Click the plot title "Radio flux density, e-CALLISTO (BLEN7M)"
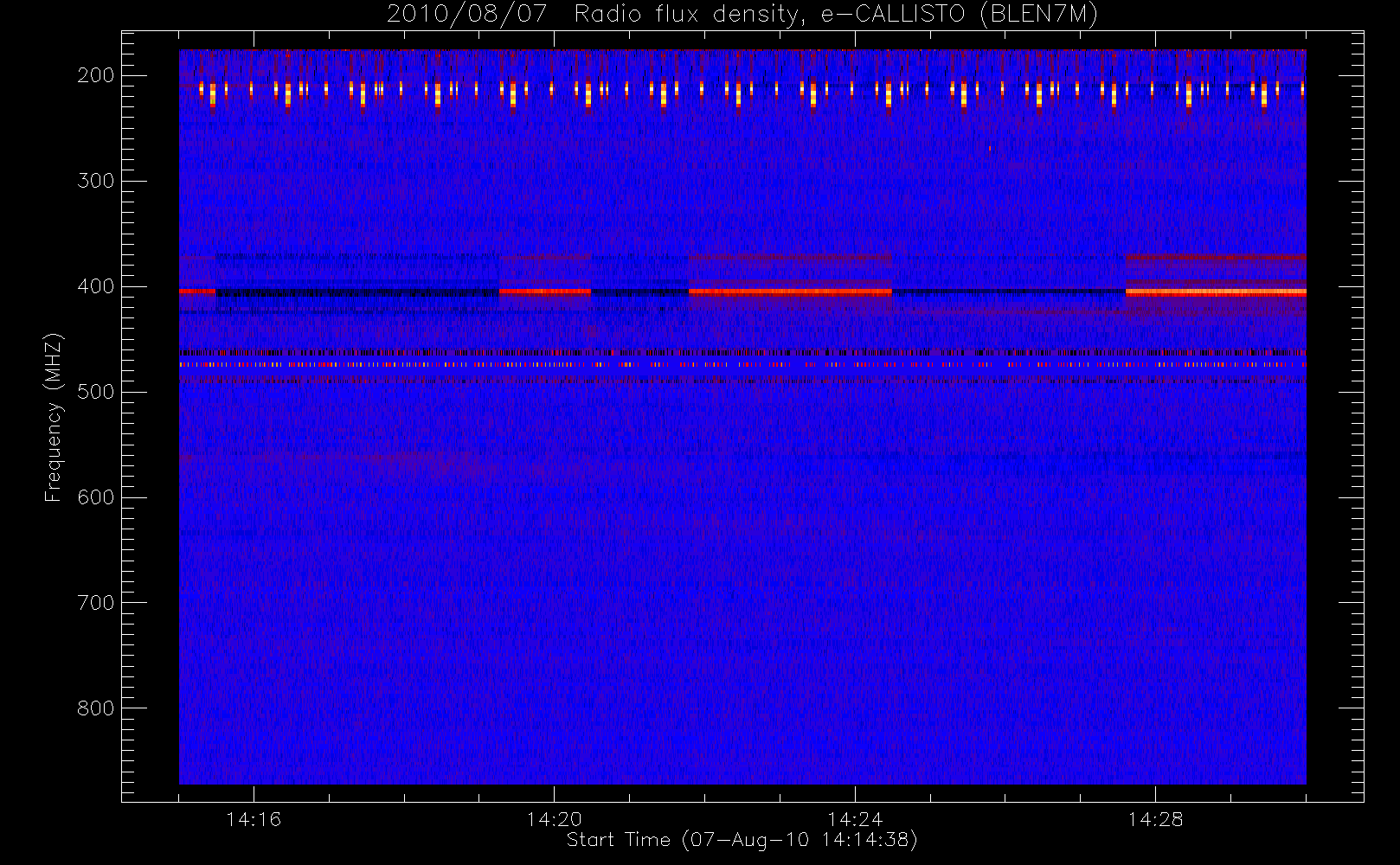 pyautogui.click(x=836, y=15)
